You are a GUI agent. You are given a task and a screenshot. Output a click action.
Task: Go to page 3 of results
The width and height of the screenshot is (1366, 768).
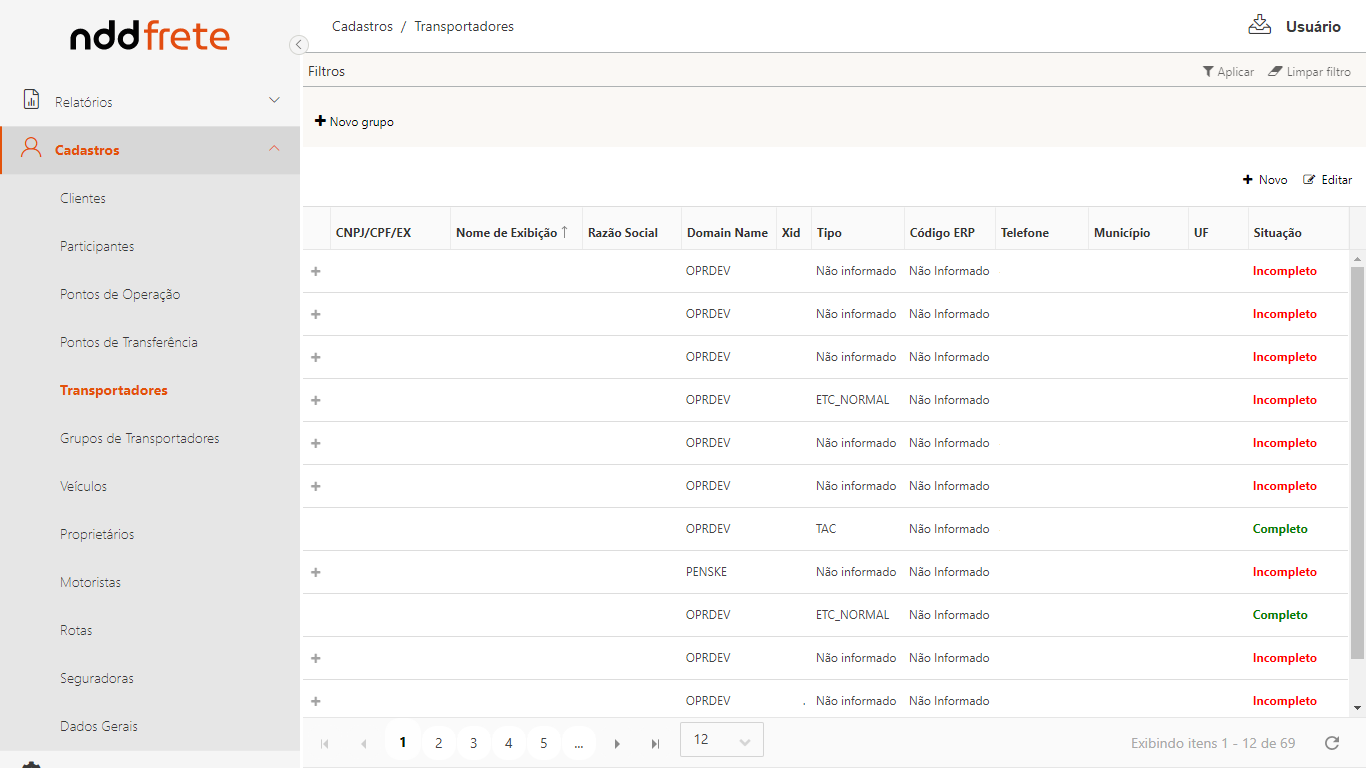(x=473, y=743)
